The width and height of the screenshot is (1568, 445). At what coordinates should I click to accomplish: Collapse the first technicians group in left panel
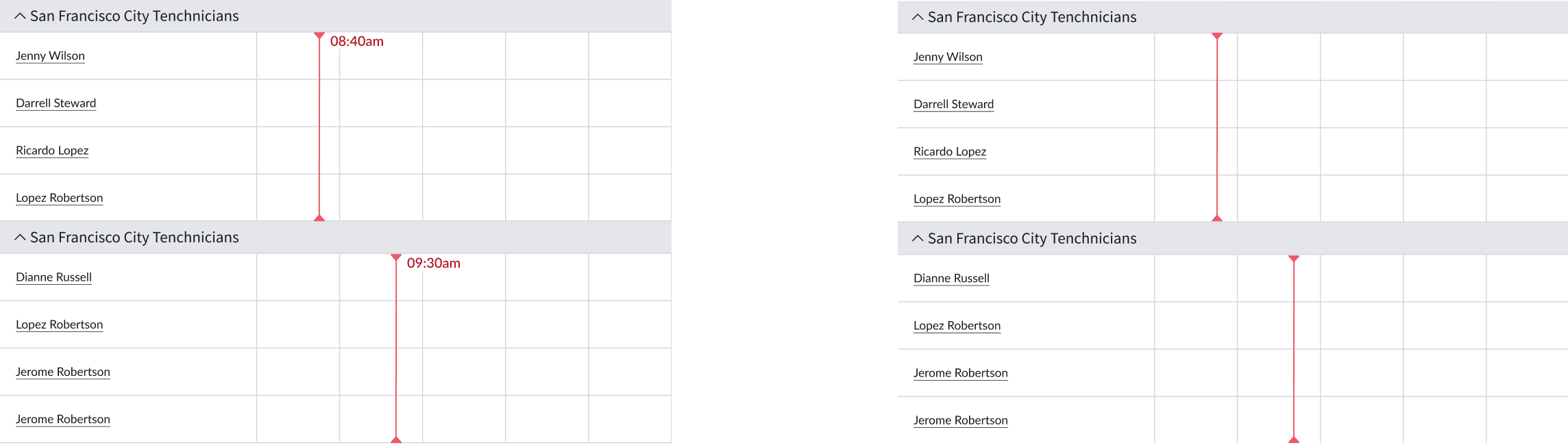tap(20, 16)
